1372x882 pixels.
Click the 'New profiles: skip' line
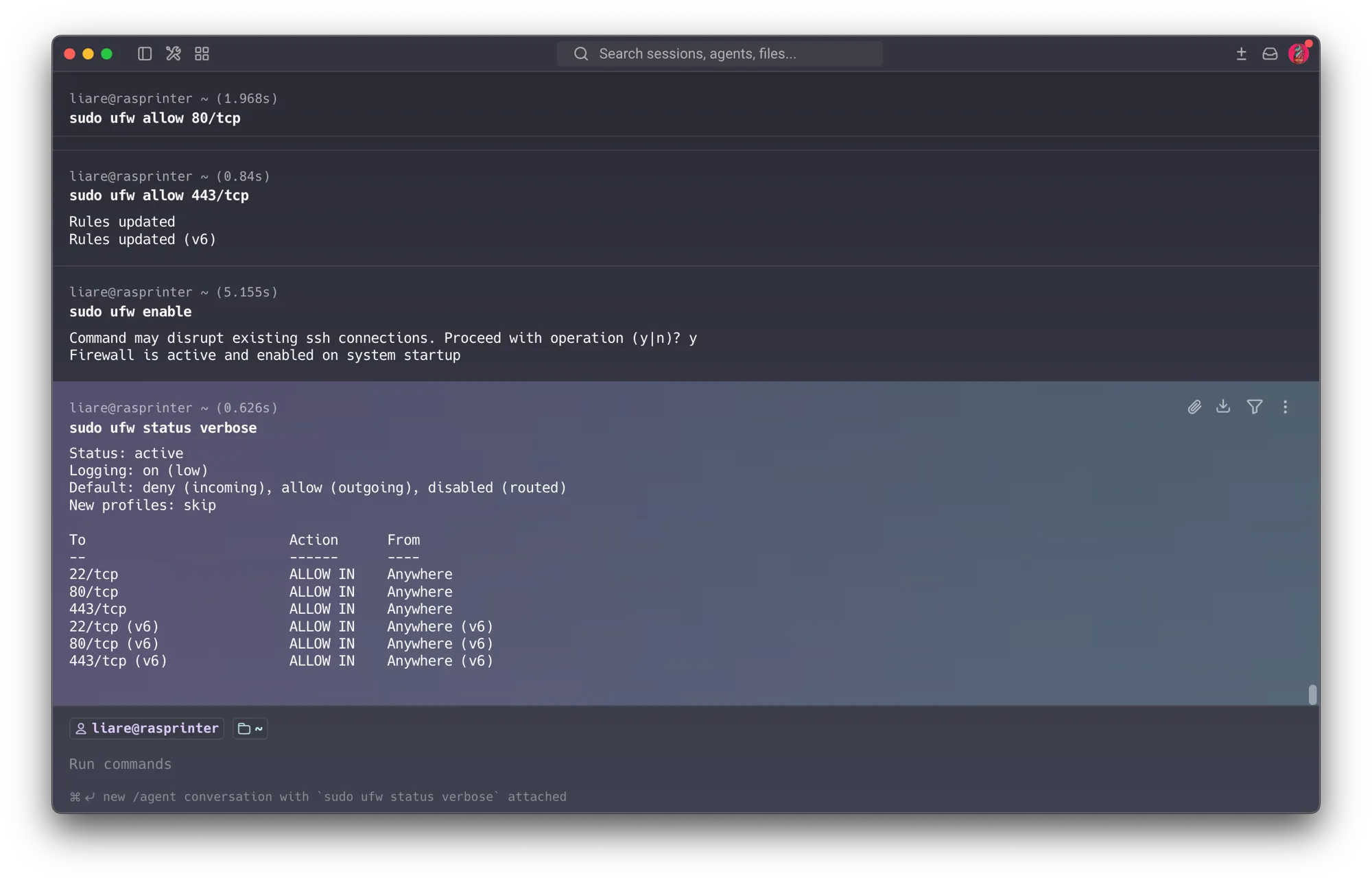tap(143, 505)
